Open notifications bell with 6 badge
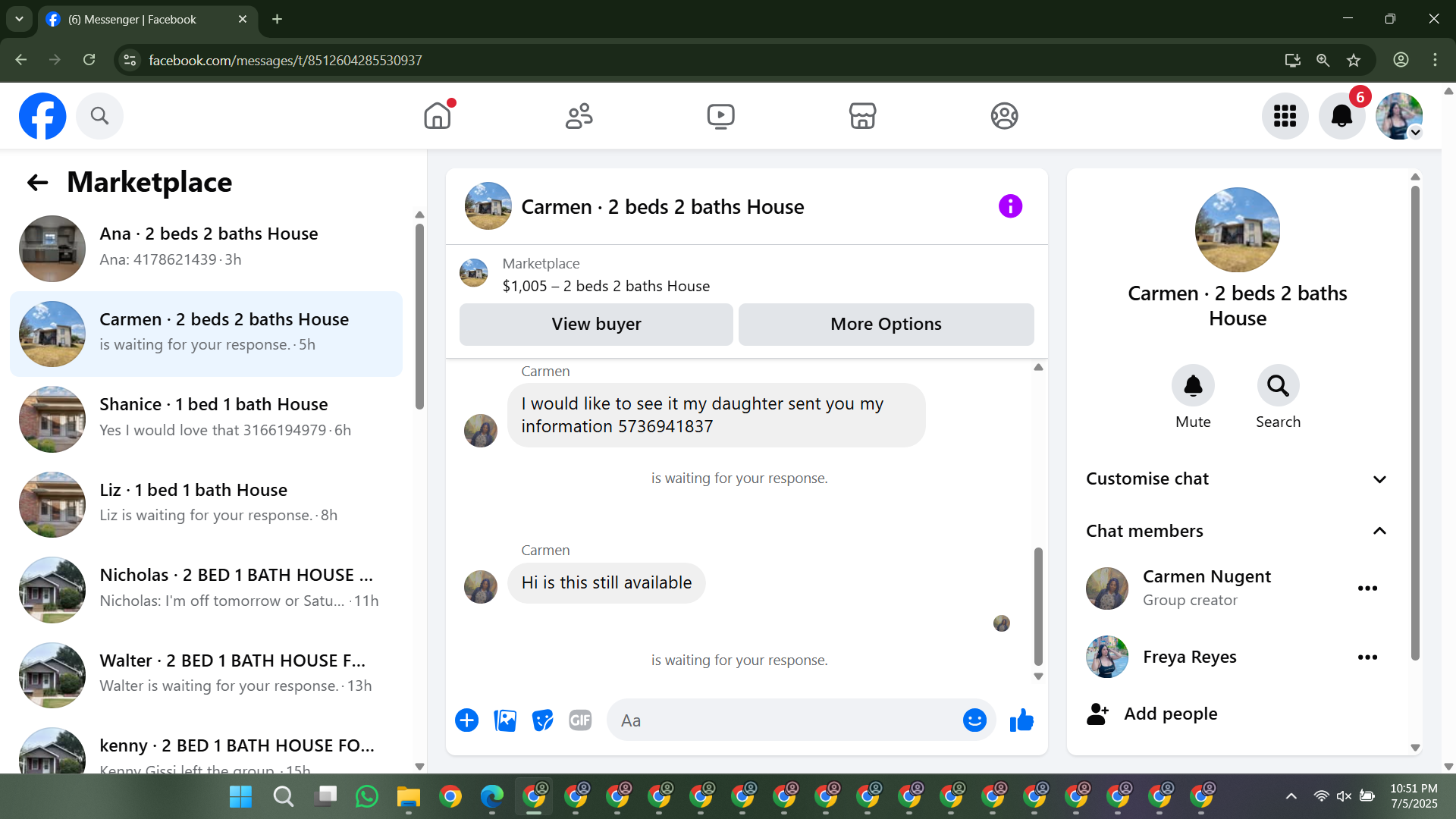This screenshot has width=1456, height=819. click(x=1341, y=116)
